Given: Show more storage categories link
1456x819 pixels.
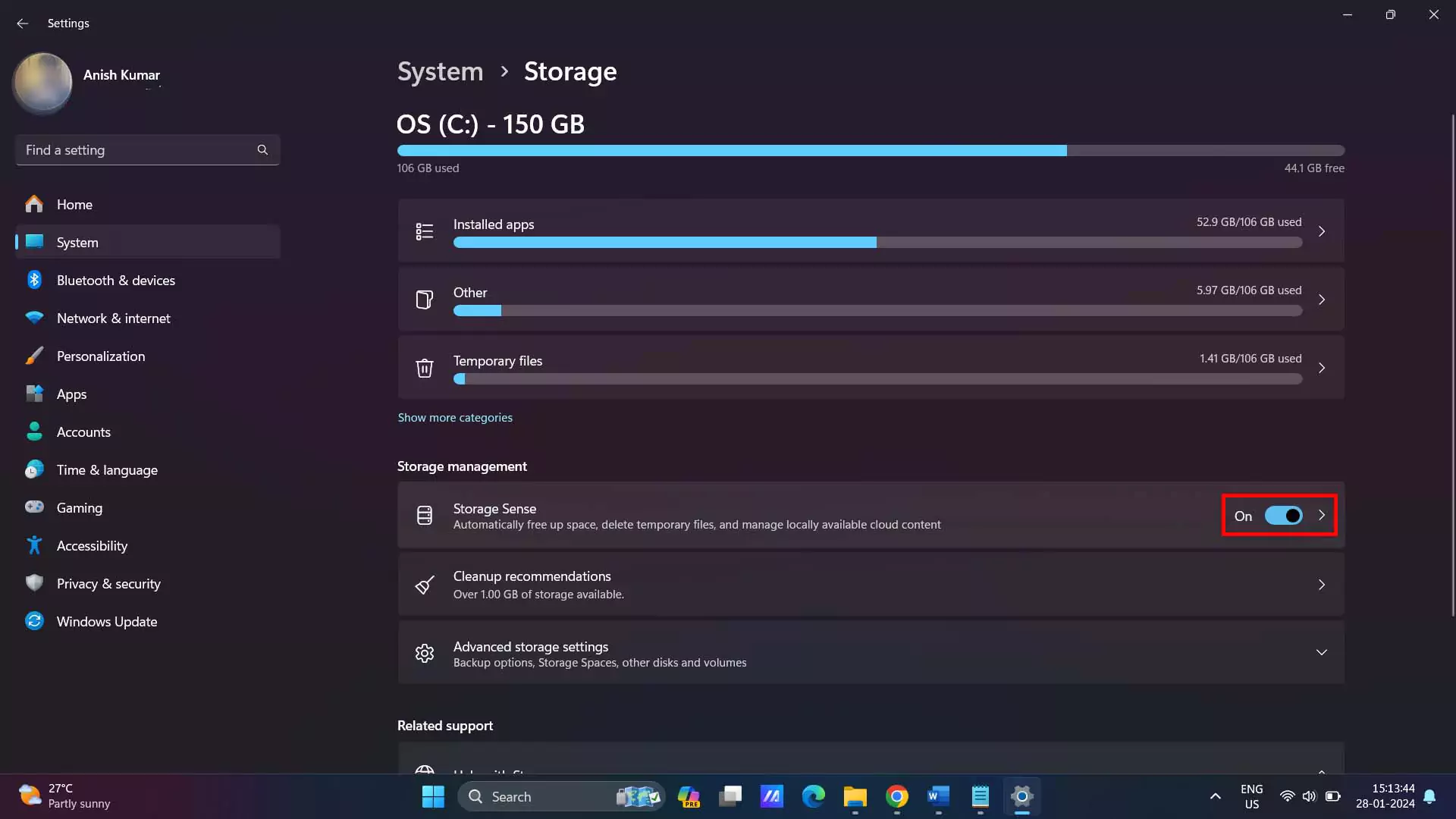Looking at the screenshot, I should click(x=455, y=417).
